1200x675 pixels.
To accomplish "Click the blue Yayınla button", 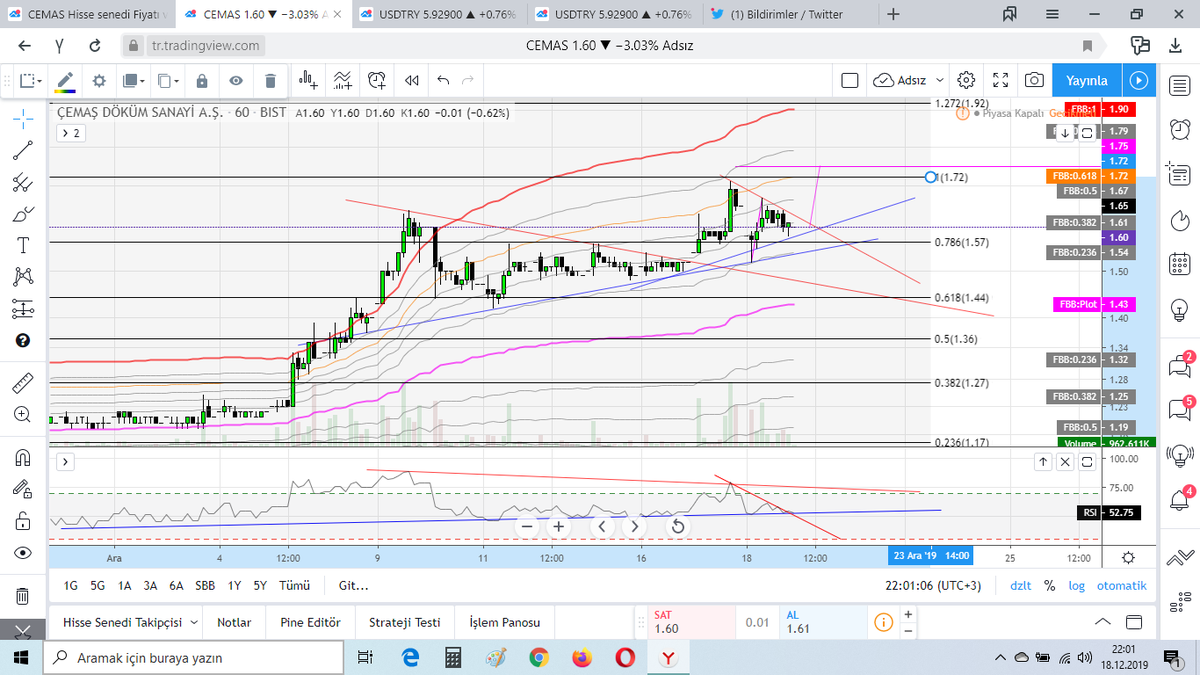I will tap(1086, 80).
